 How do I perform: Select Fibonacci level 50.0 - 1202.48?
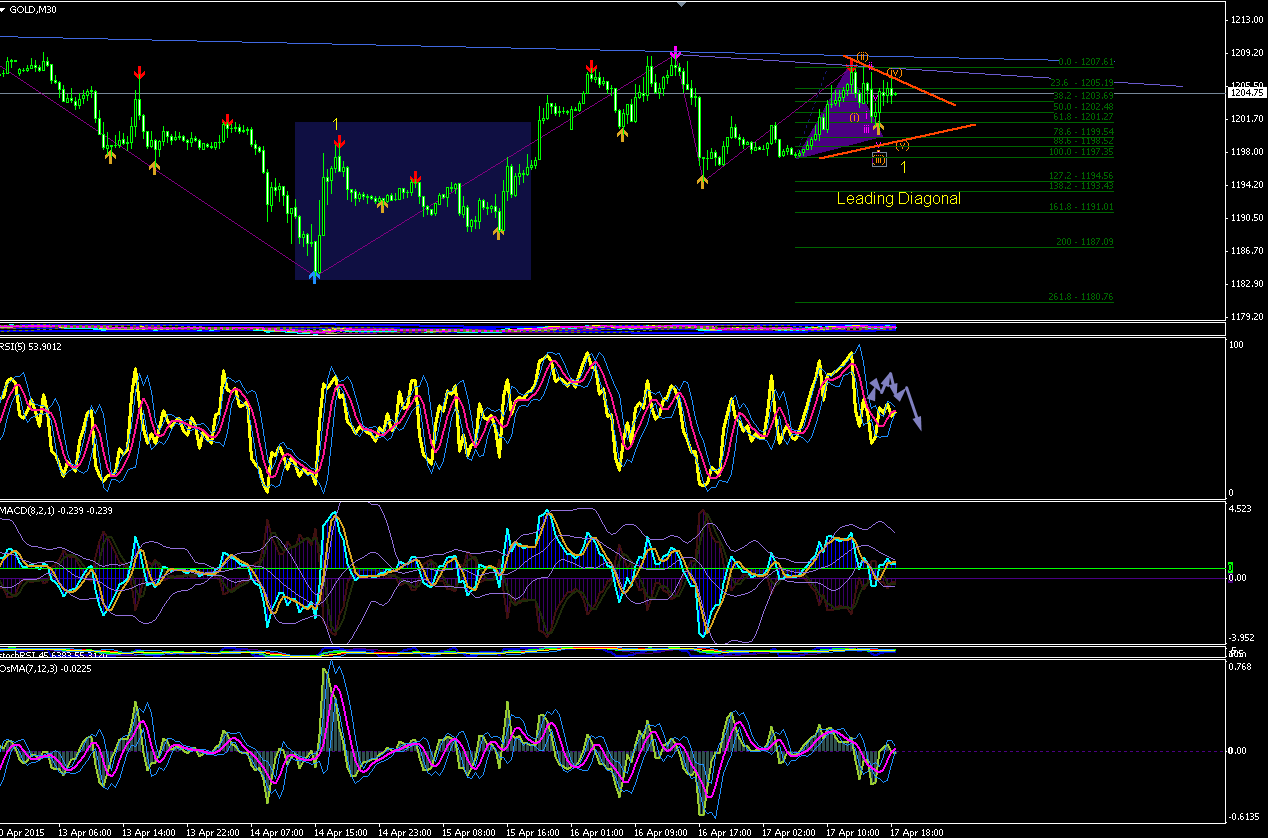tap(1083, 106)
